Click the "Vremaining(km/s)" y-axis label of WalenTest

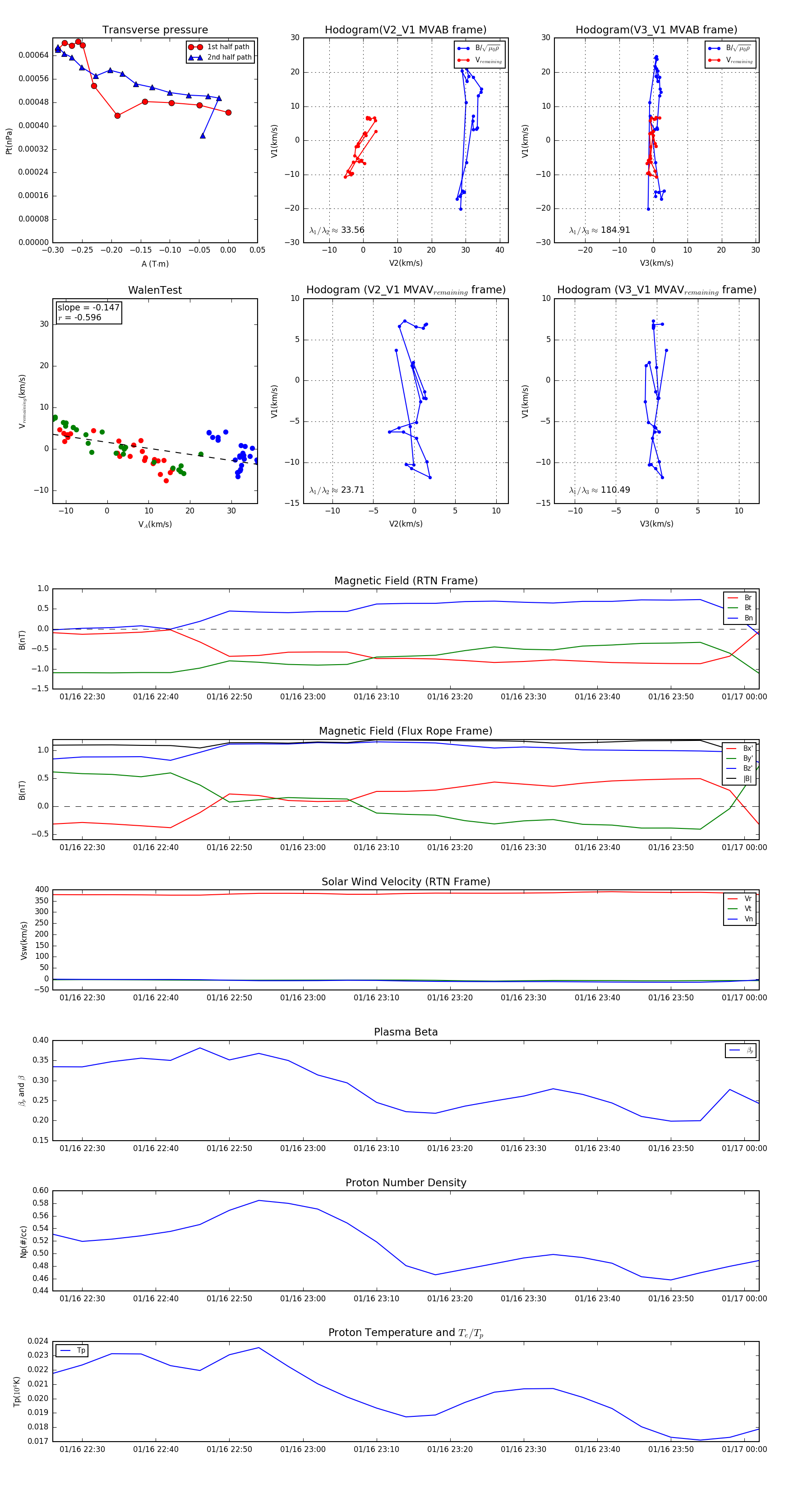22,401
